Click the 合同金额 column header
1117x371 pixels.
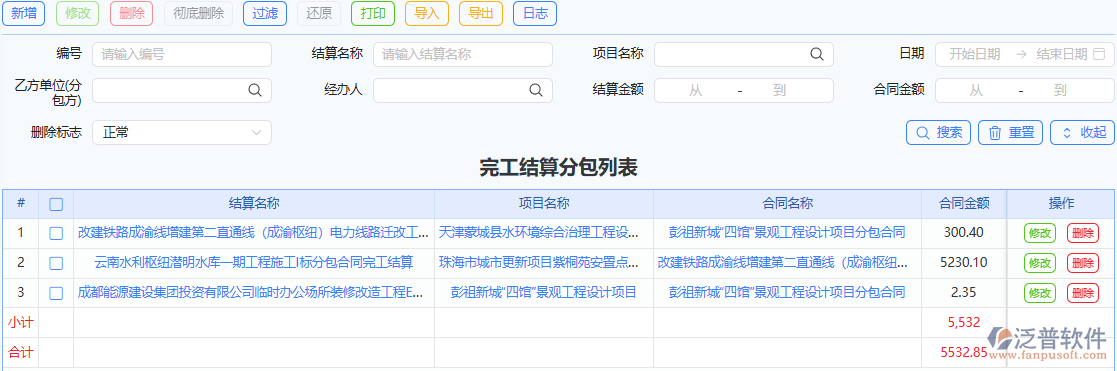click(x=964, y=203)
